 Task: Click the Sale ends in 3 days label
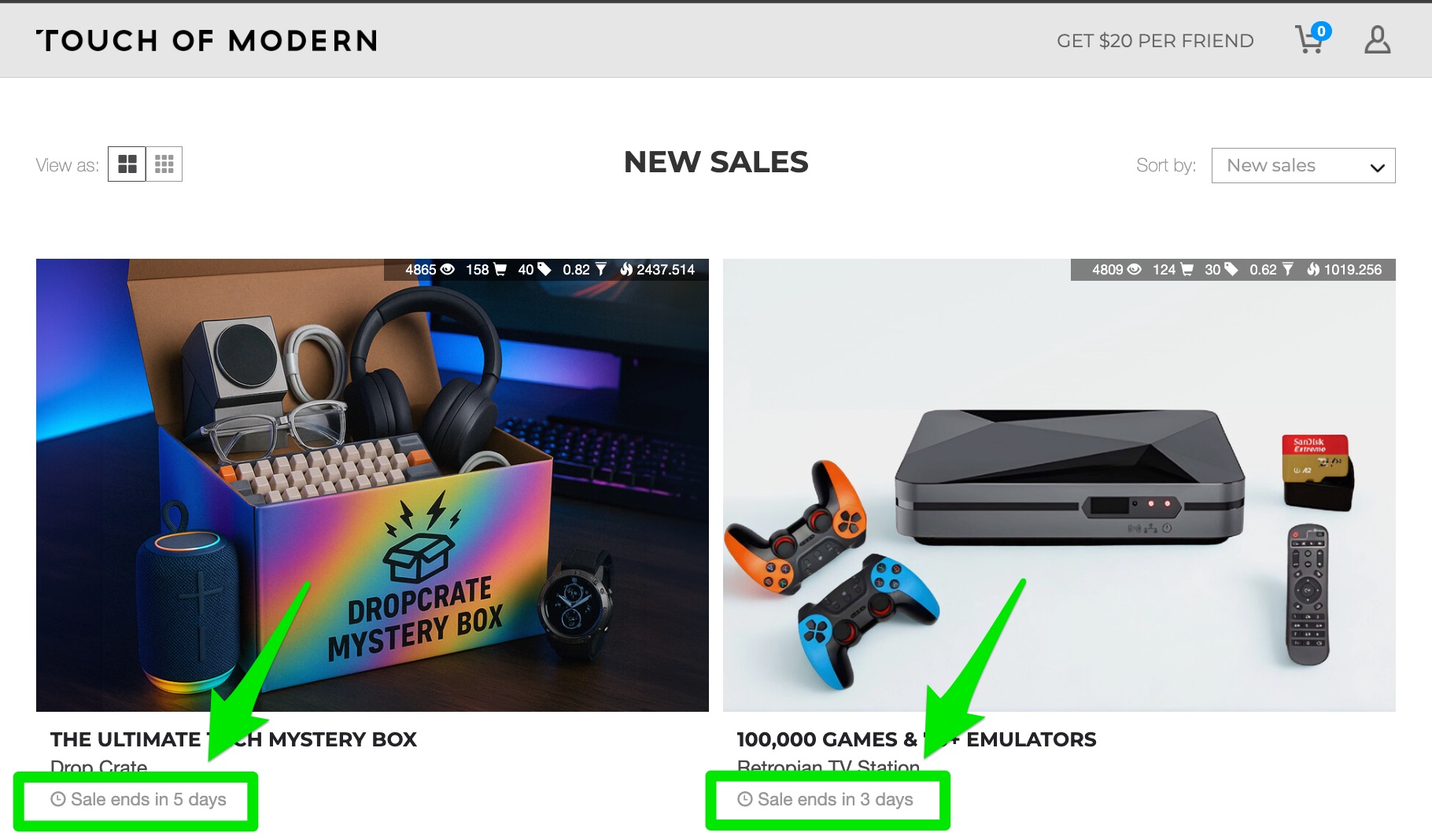click(825, 799)
